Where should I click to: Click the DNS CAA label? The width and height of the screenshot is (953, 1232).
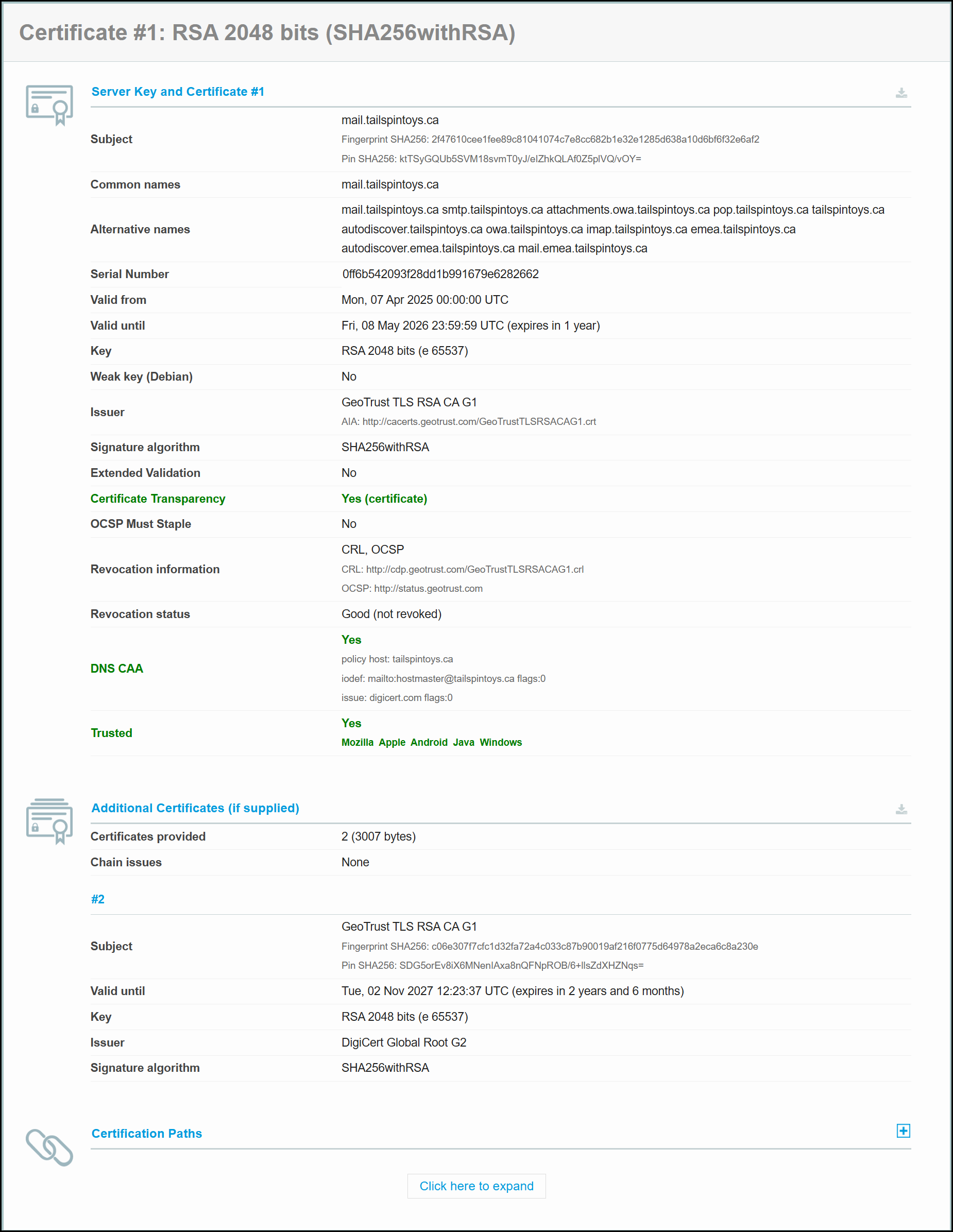[x=117, y=669]
